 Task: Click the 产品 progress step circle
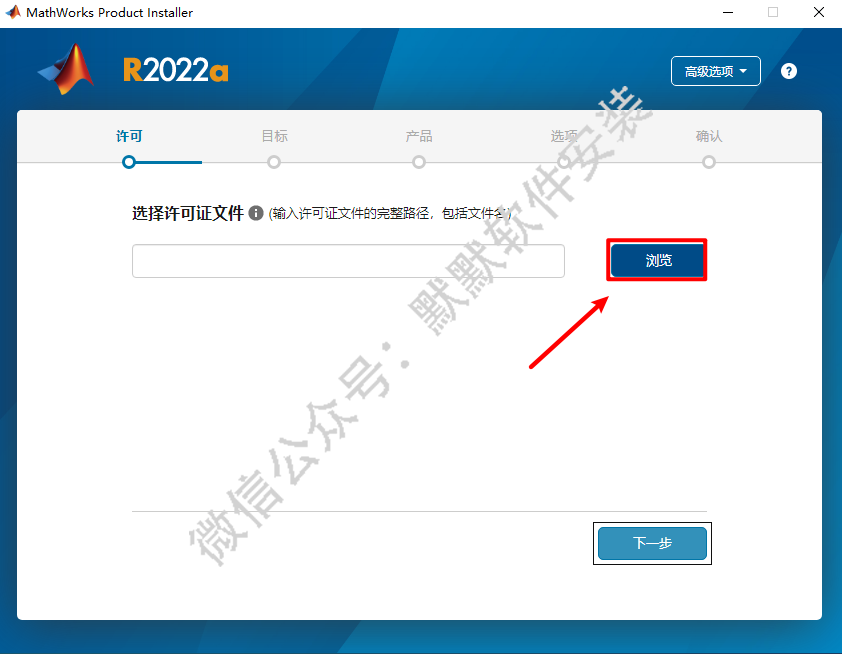(419, 162)
